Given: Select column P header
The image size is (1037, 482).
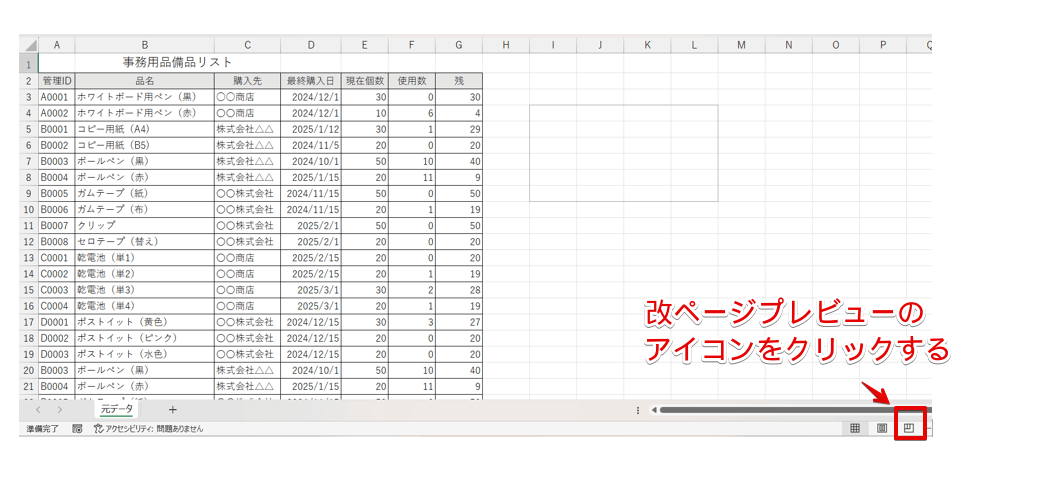Looking at the screenshot, I should click(883, 46).
